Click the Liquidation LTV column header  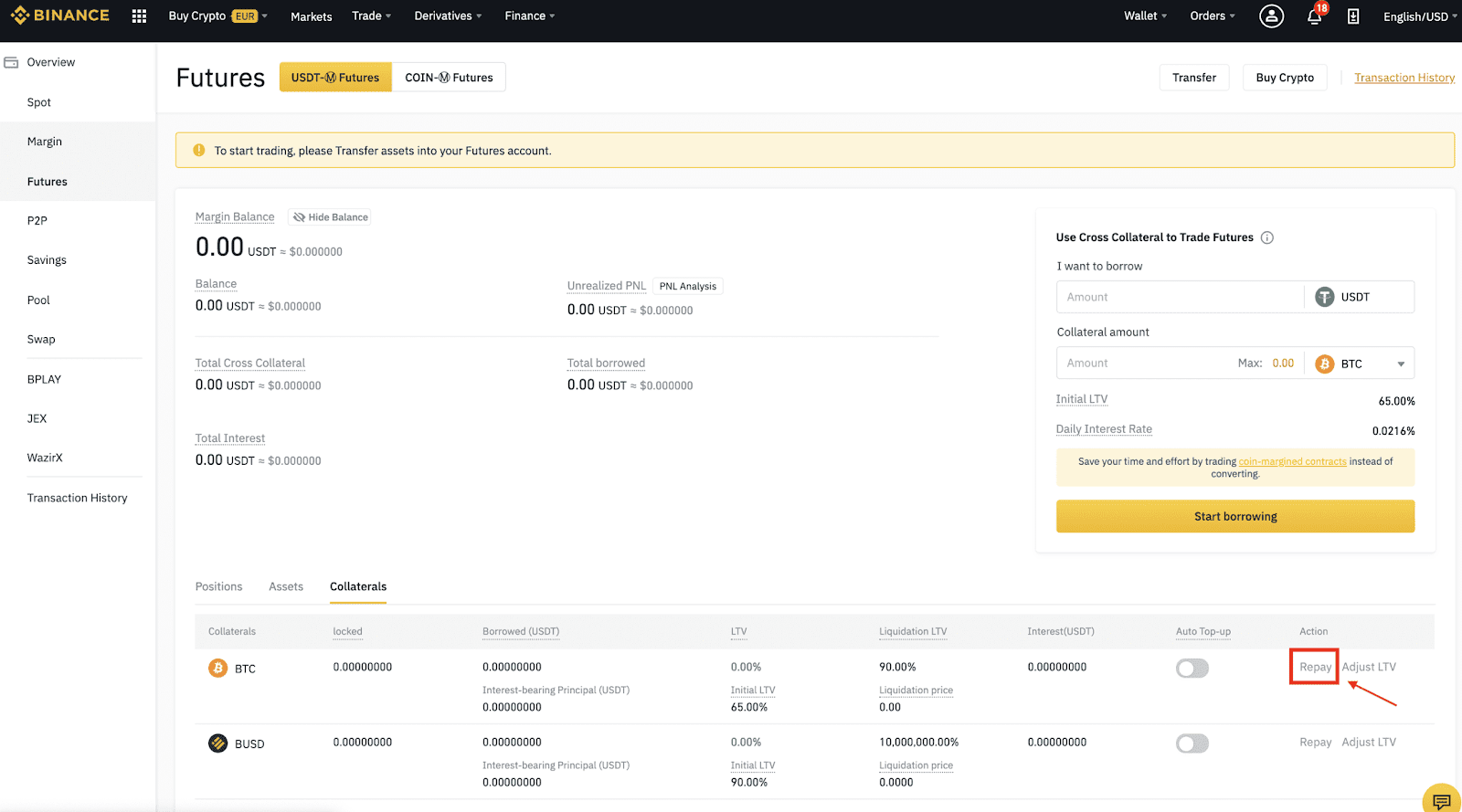913,631
